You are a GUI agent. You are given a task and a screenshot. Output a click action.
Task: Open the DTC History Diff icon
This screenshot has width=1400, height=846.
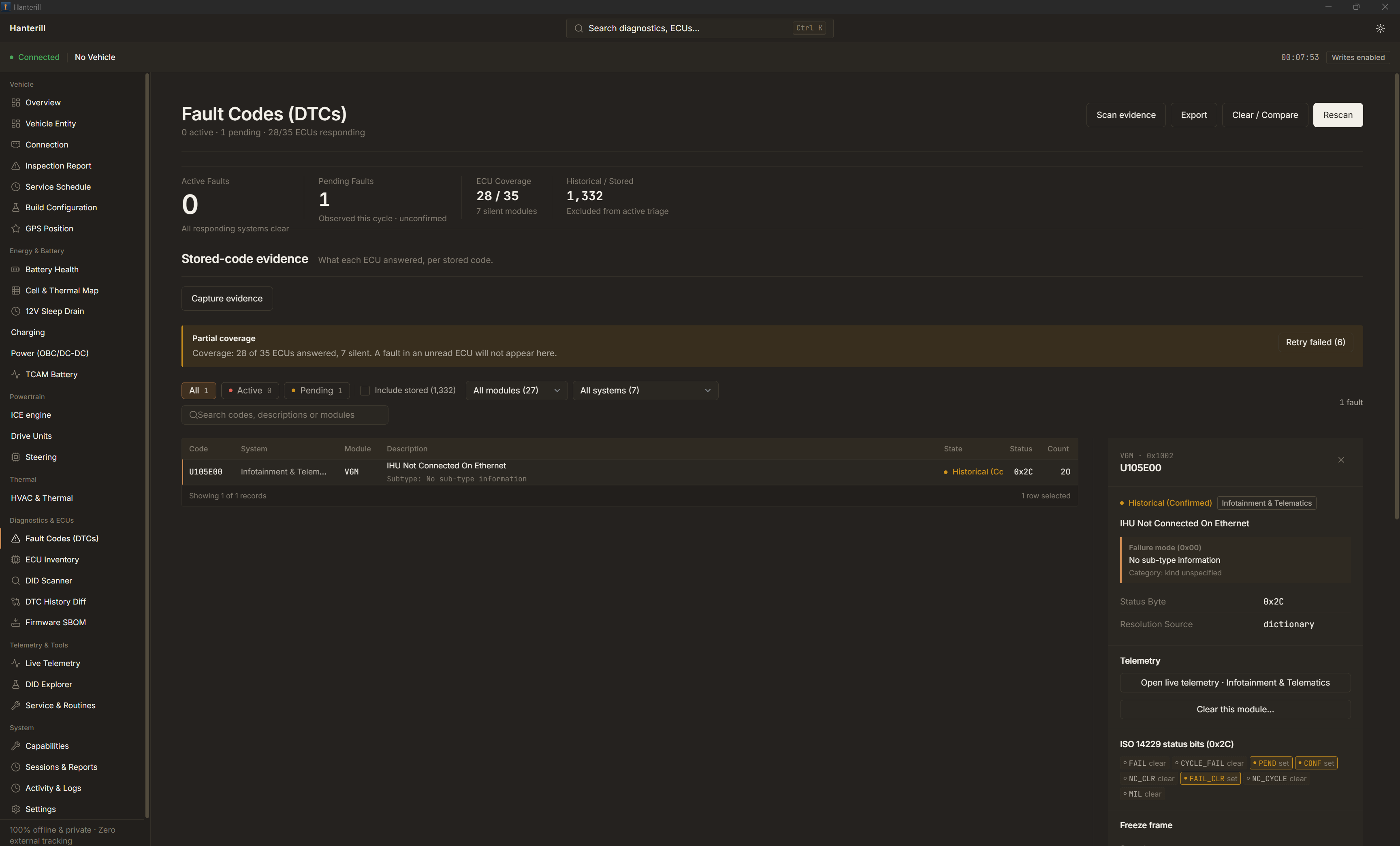(x=16, y=602)
